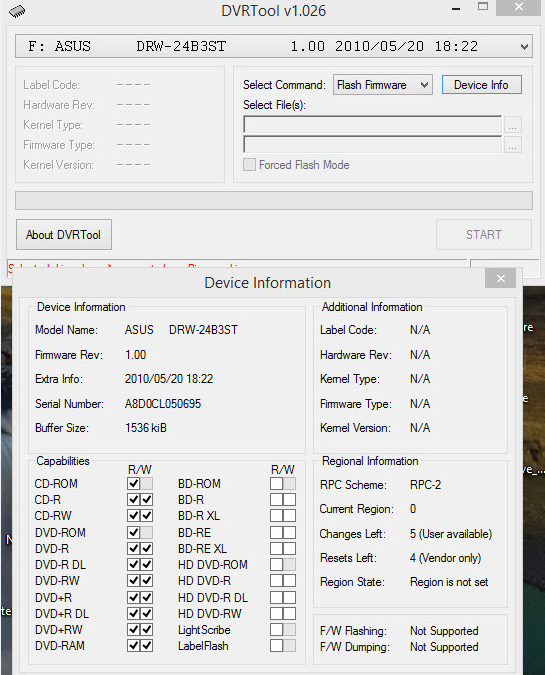Click the BD-R write checkbox
The height and width of the screenshot is (675, 545).
point(290,499)
